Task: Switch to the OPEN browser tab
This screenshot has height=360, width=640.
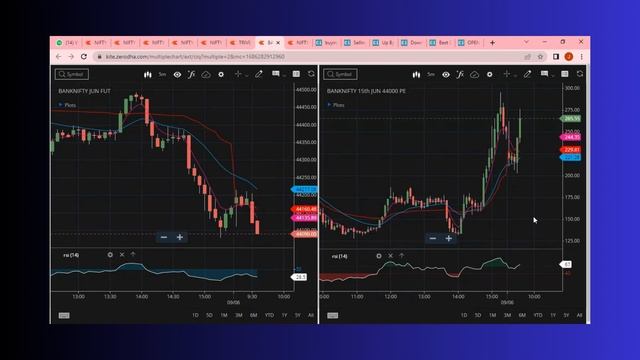Action: [x=469, y=42]
